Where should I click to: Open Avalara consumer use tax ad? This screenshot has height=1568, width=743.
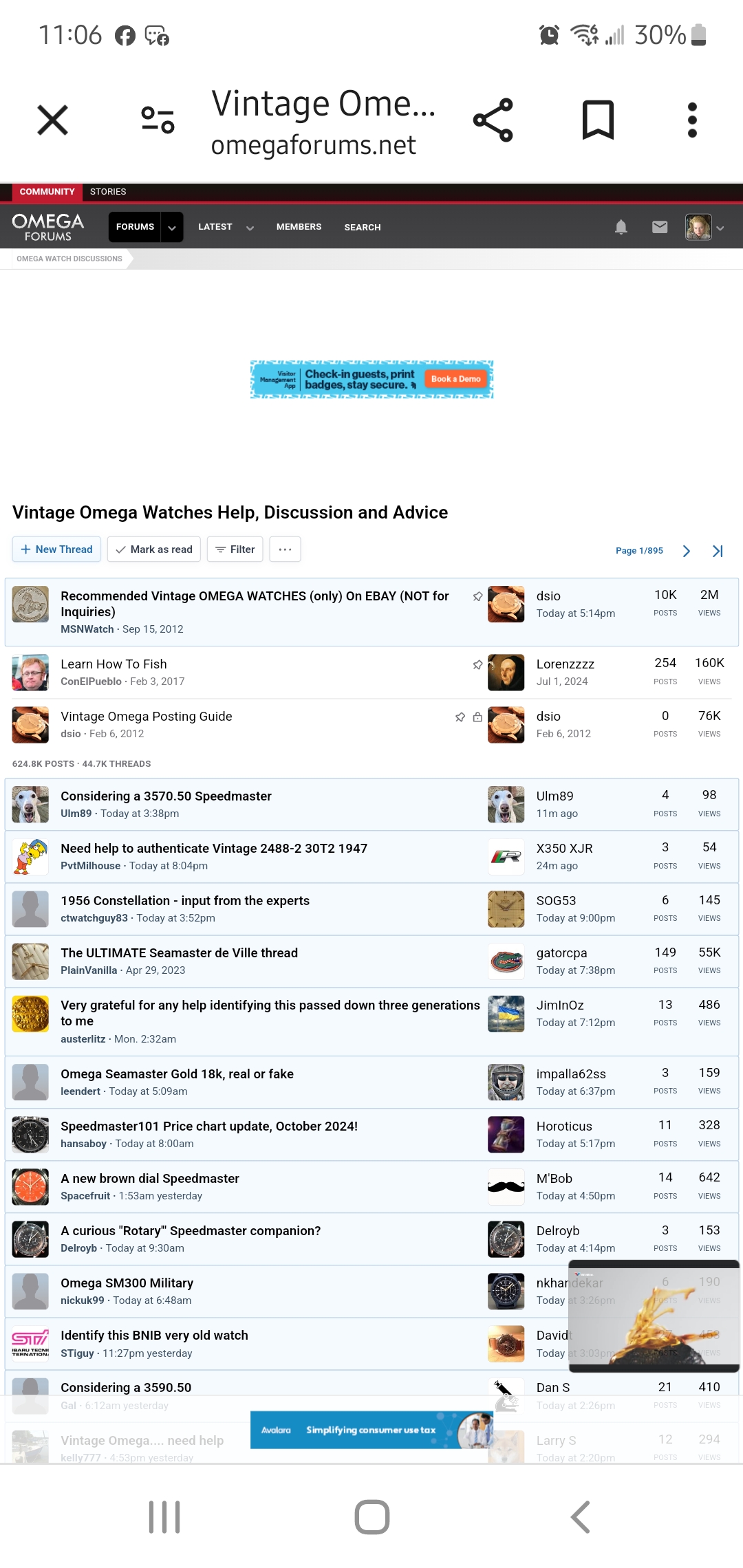(x=371, y=1430)
